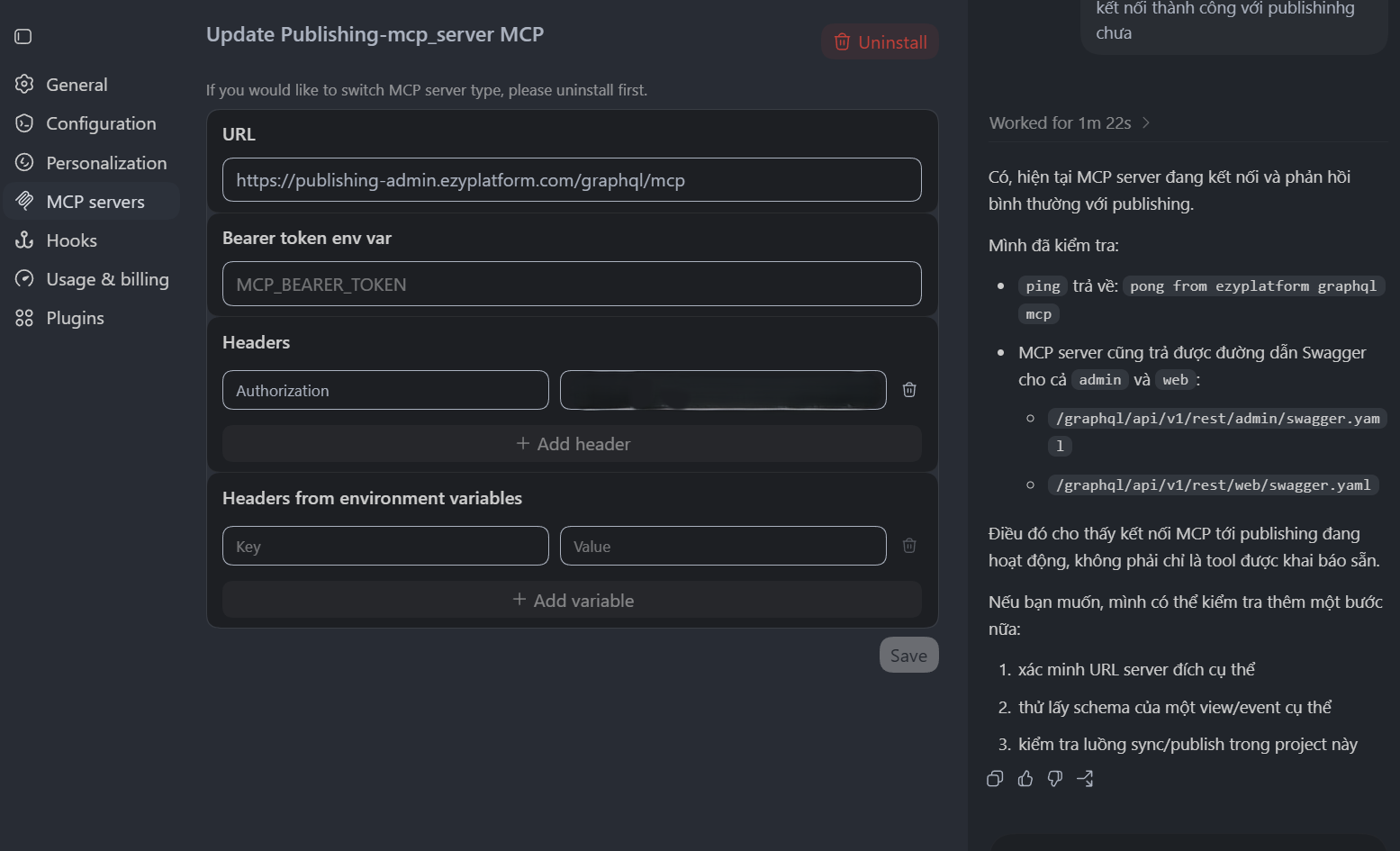Click the web swagger.yaml path text
The width and height of the screenshot is (1400, 851).
point(1213,485)
